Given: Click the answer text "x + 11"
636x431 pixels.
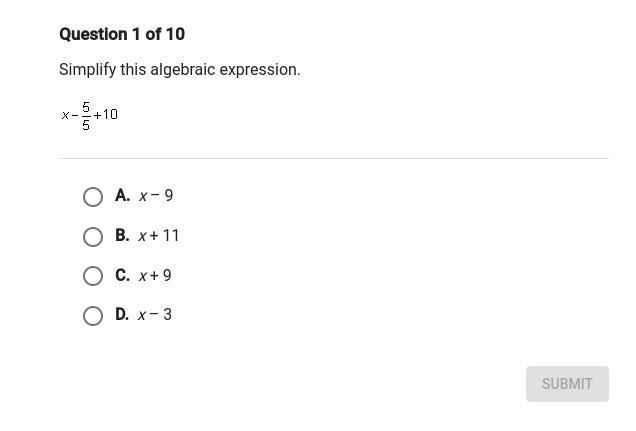Looking at the screenshot, I should (159, 236).
